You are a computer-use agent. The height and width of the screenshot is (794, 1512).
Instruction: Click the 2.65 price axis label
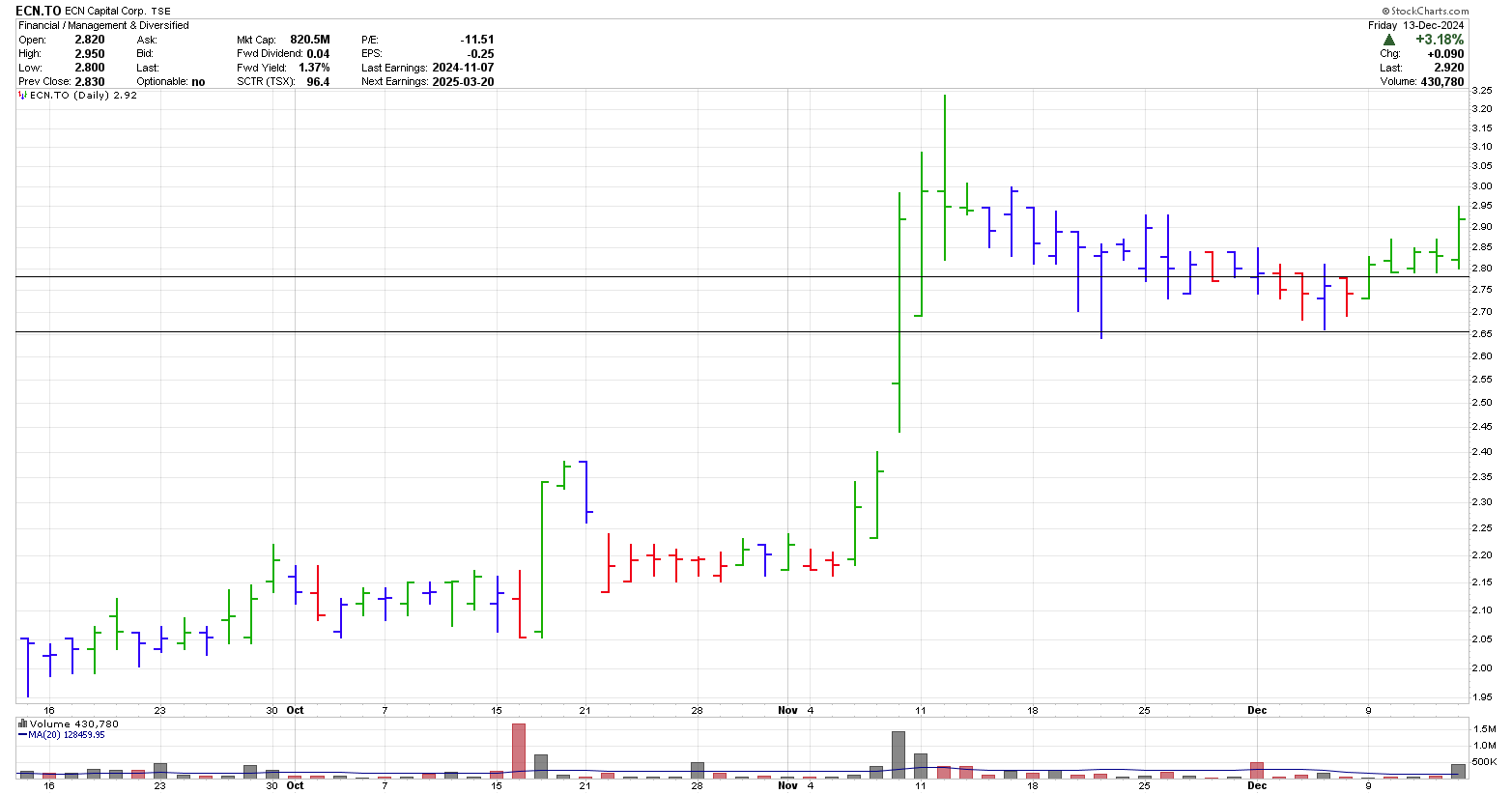(x=1481, y=334)
